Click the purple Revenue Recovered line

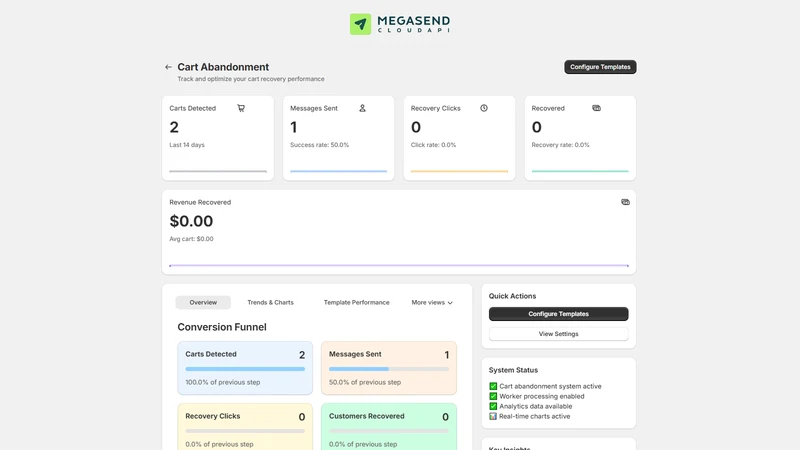(399, 265)
